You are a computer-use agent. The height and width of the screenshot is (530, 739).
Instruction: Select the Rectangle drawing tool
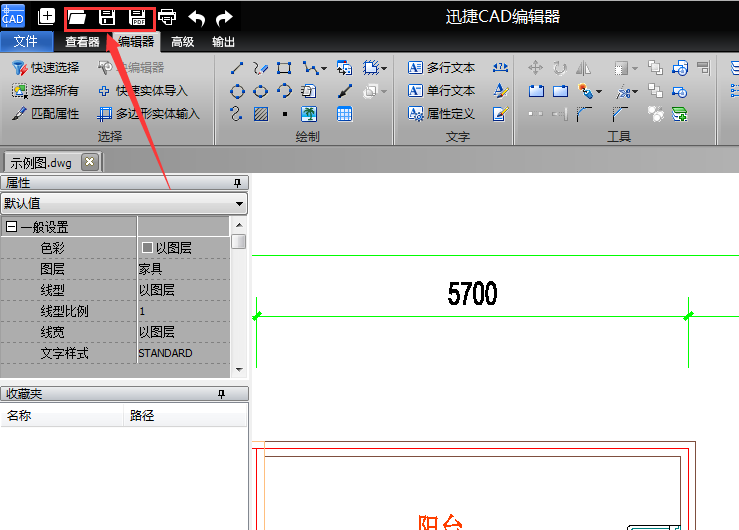click(x=284, y=68)
